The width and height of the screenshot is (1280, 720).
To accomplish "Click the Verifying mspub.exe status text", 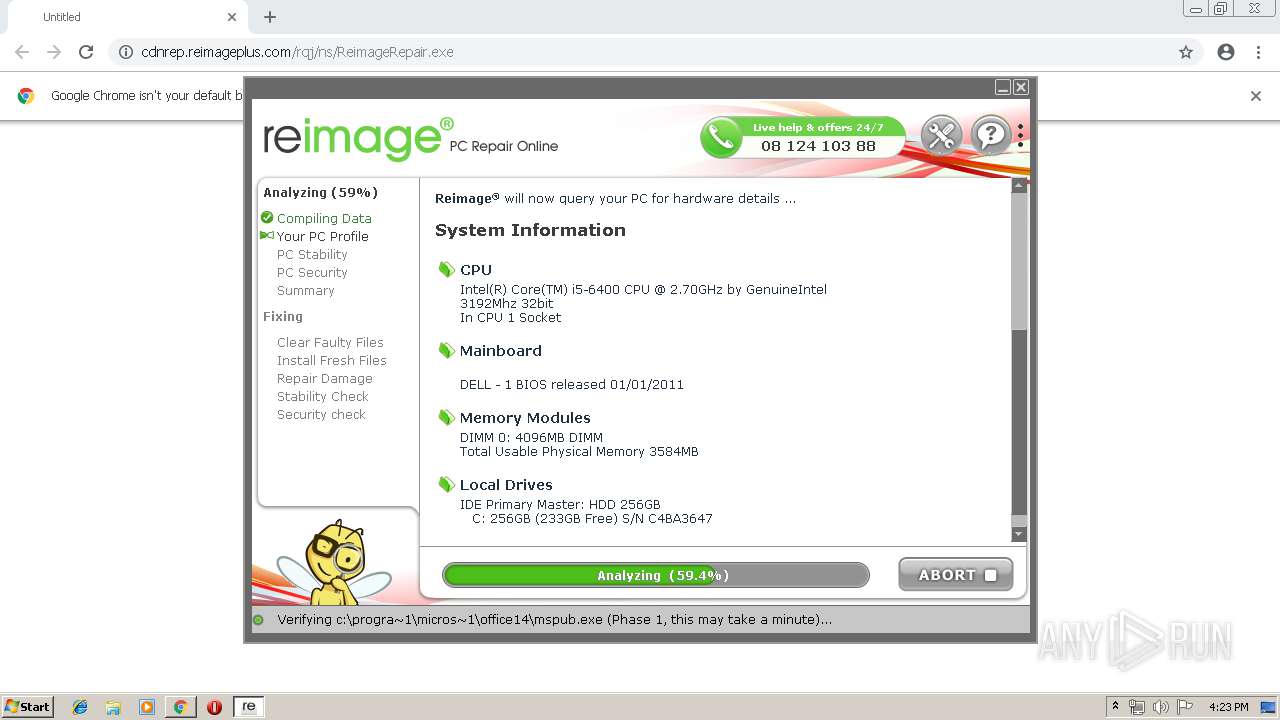I will 554,620.
